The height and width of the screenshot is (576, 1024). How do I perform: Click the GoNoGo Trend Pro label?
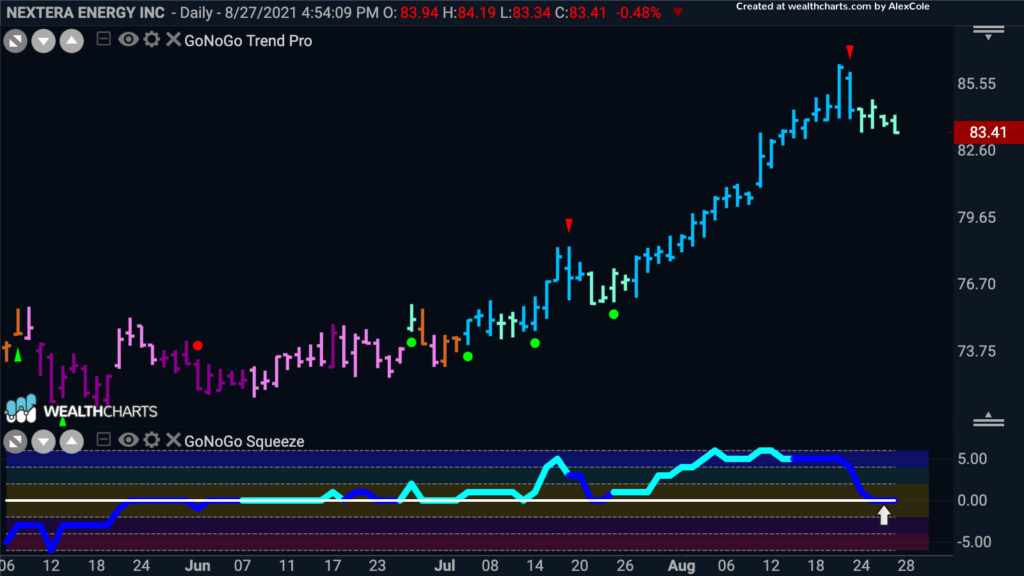[x=248, y=40]
